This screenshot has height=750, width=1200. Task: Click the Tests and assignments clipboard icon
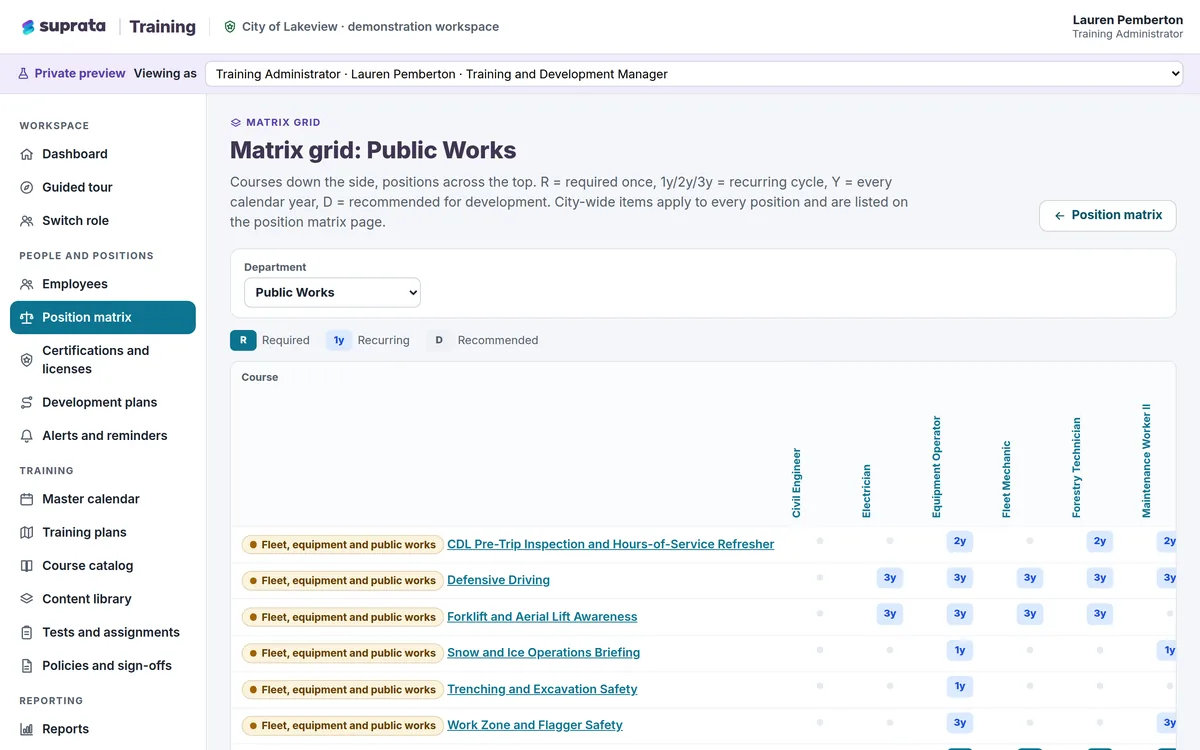[27, 632]
